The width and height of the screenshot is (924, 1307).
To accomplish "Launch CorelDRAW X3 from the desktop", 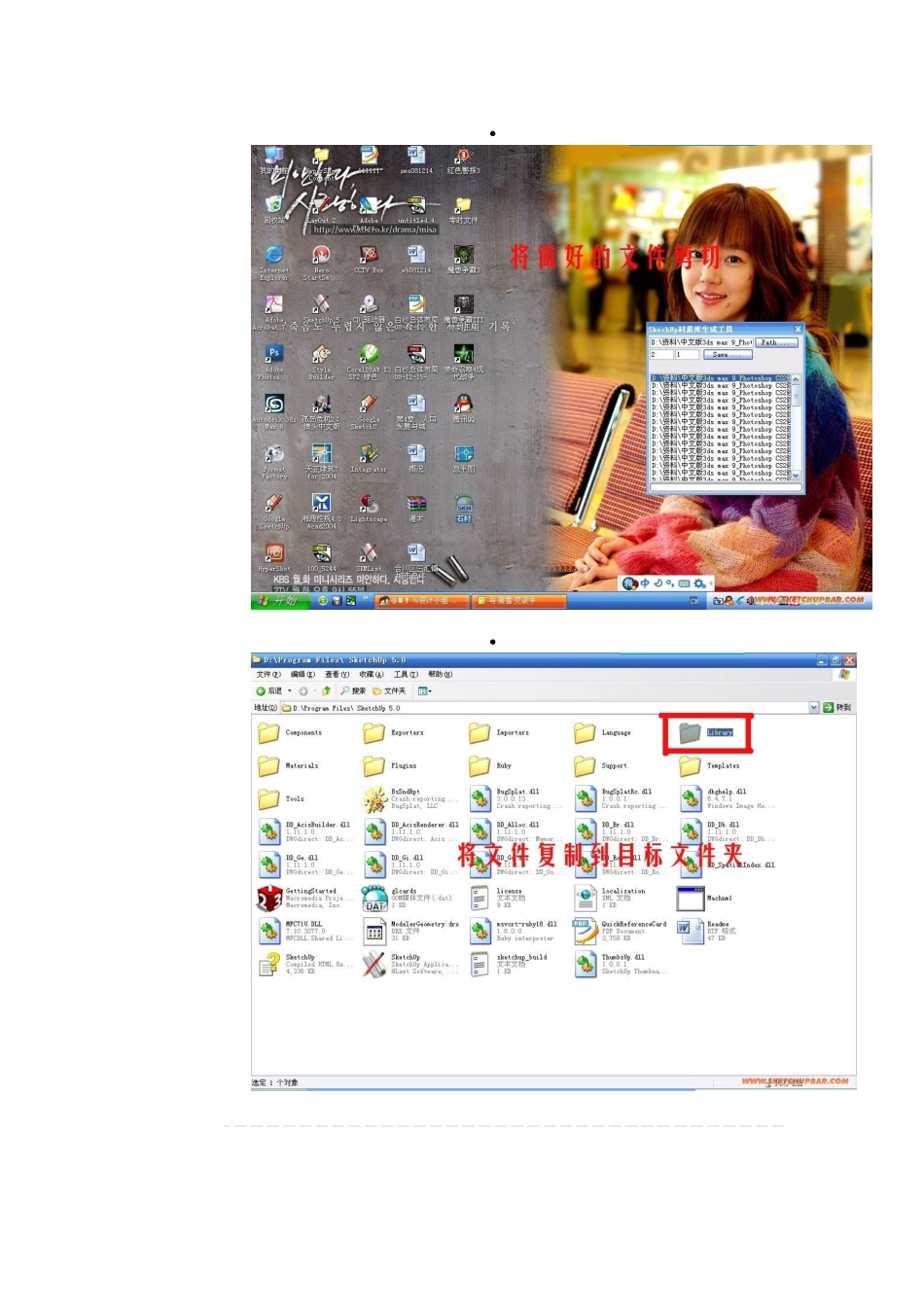I will tap(369, 359).
